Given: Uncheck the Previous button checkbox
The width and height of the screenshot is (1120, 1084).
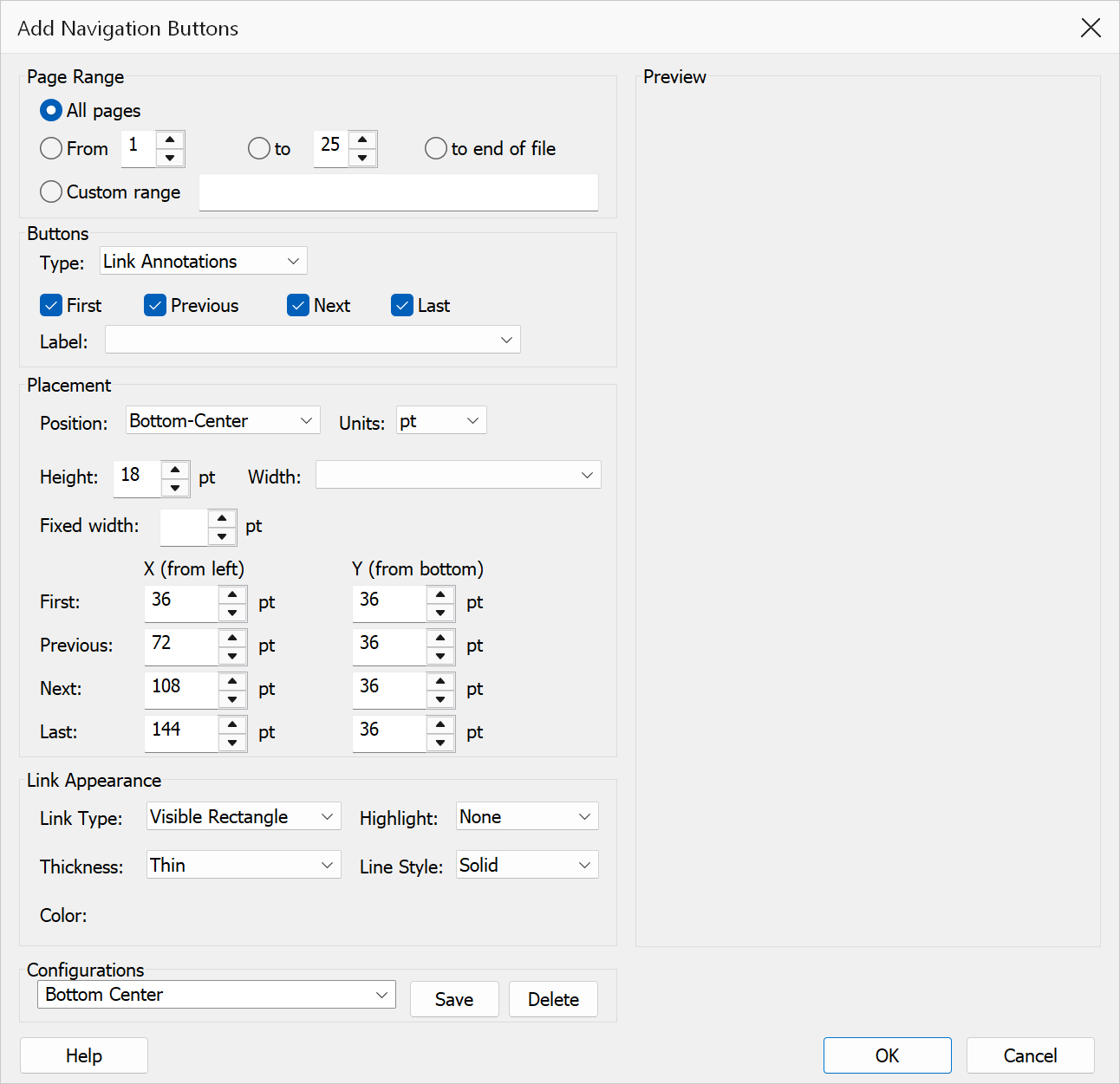Looking at the screenshot, I should tap(155, 305).
